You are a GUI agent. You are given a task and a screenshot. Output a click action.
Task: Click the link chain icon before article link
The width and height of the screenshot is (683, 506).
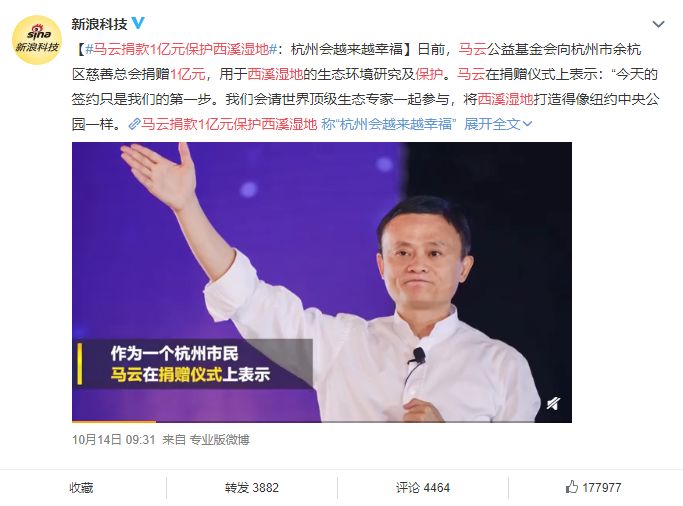point(134,125)
